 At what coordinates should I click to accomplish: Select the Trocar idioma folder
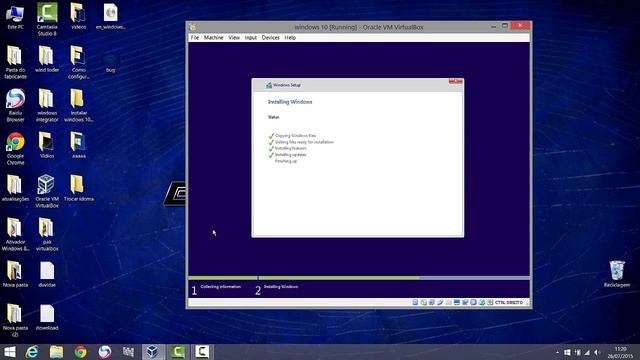tap(78, 188)
